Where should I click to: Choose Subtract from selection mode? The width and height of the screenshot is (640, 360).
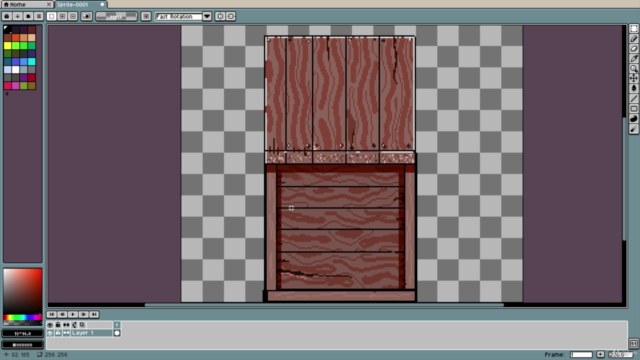coord(73,16)
